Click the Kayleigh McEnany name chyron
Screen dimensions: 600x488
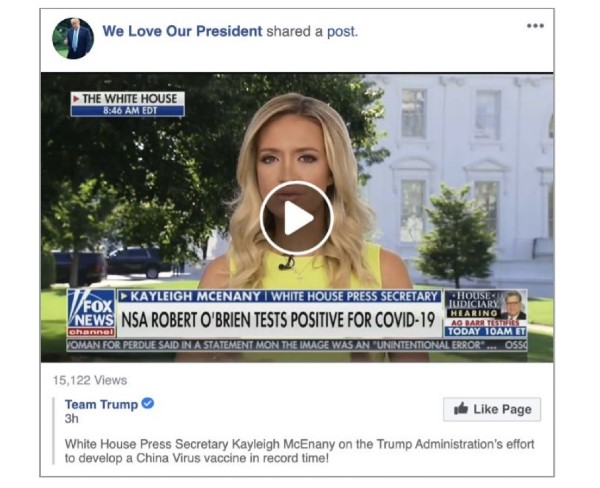click(279, 296)
